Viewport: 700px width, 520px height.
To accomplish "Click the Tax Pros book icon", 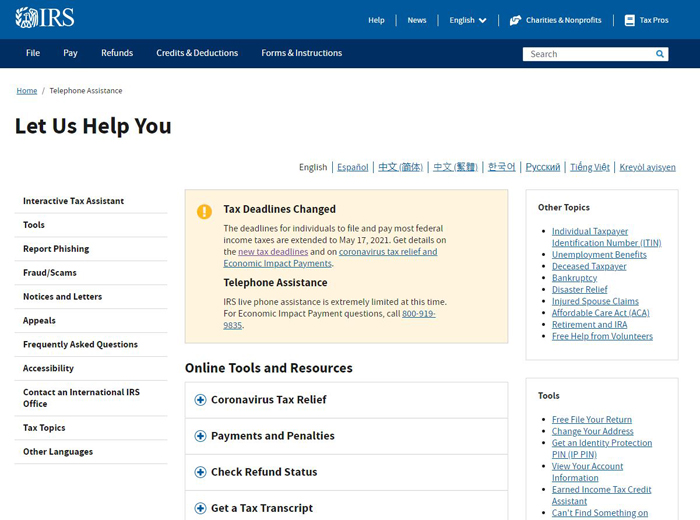I will pos(629,20).
